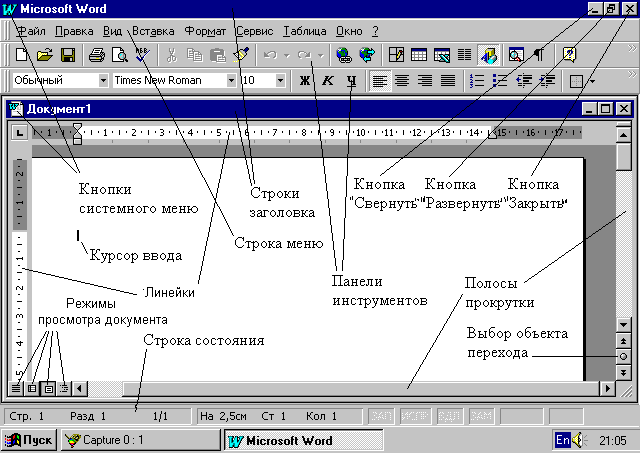
Task: Open the volume speaker tray icon
Action: coord(579,440)
